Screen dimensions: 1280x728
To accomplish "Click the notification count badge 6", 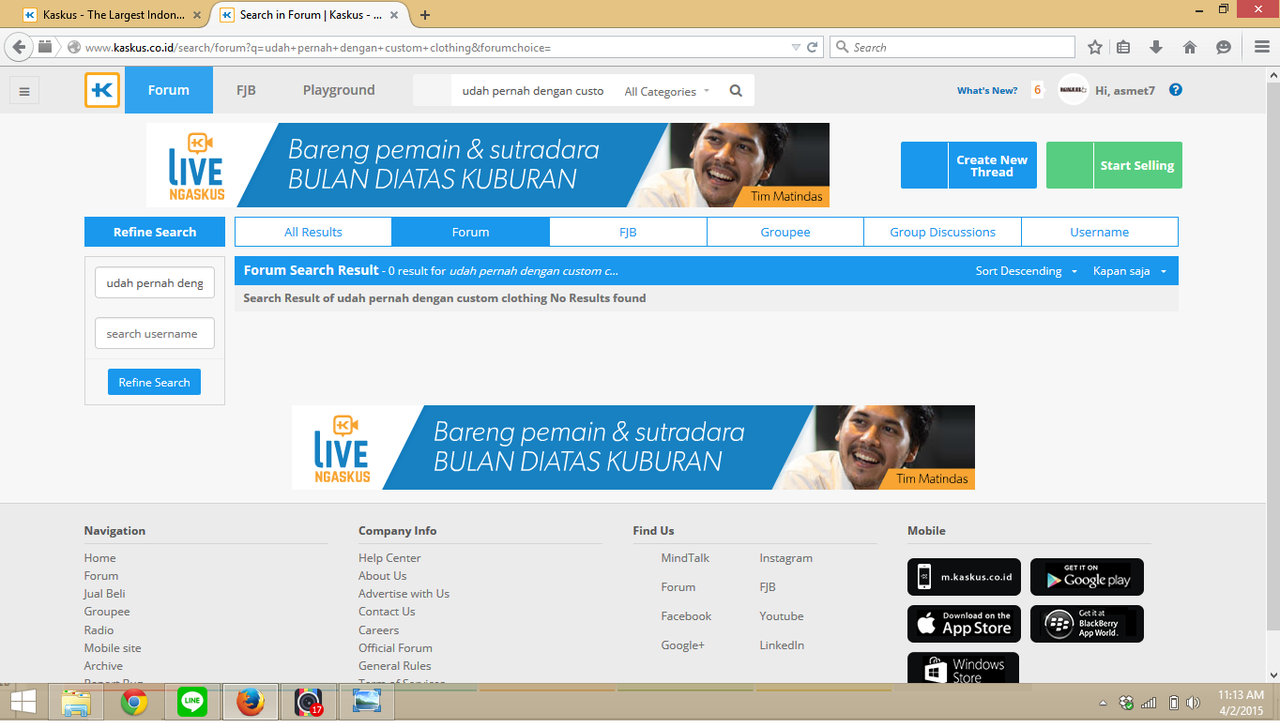I will (1037, 90).
